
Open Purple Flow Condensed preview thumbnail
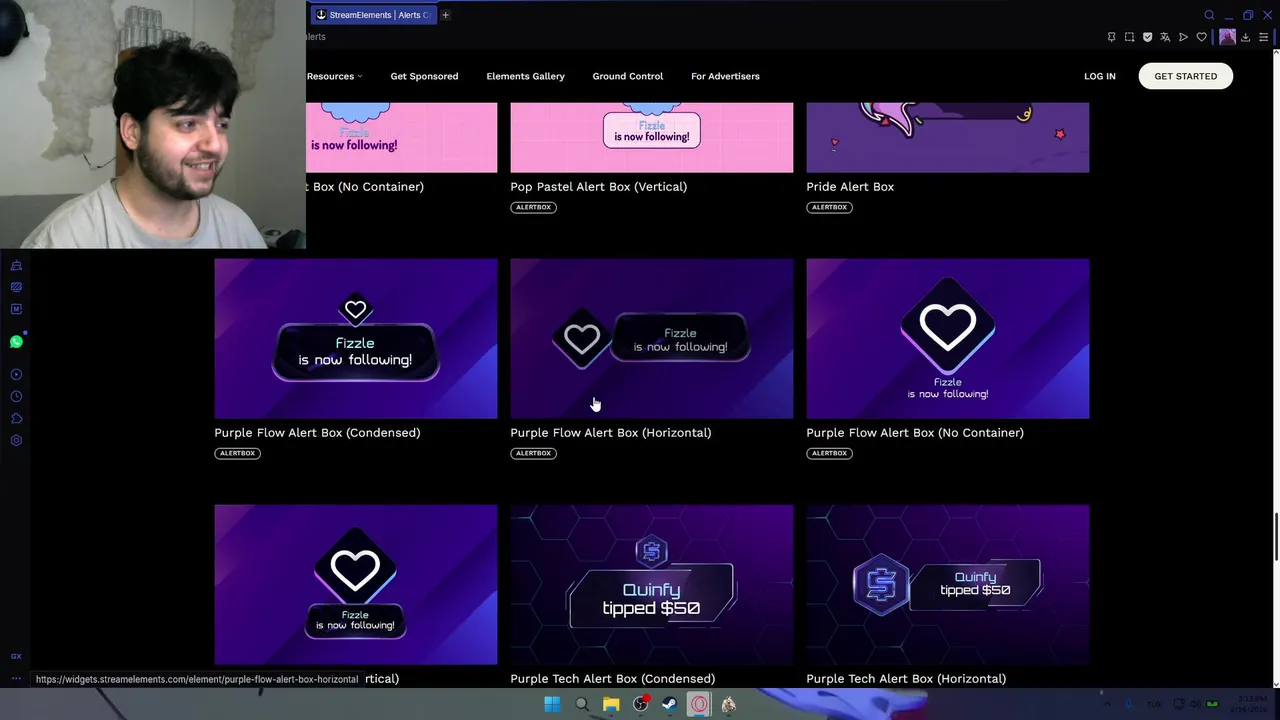tap(355, 339)
